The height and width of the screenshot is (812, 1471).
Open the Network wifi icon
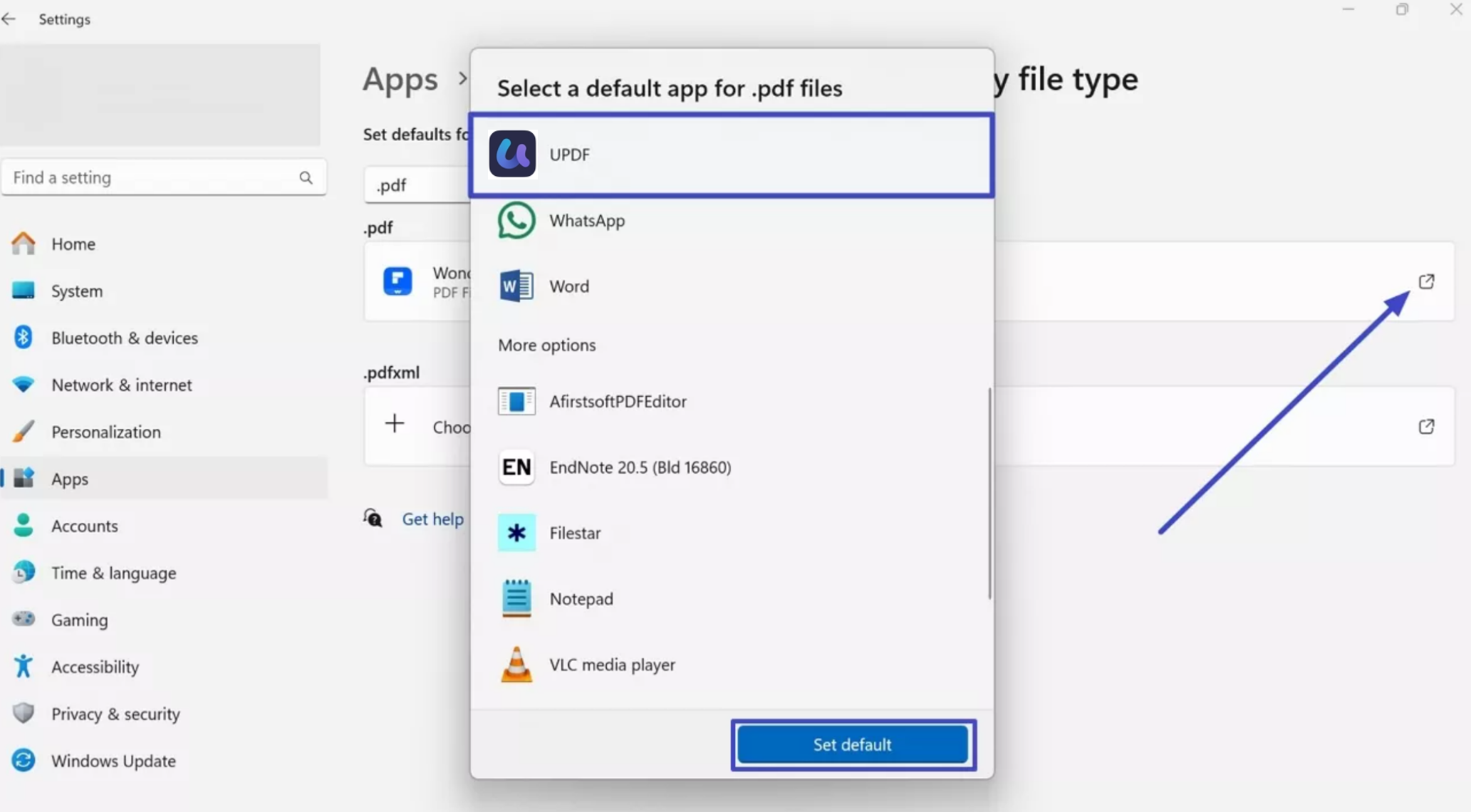24,385
